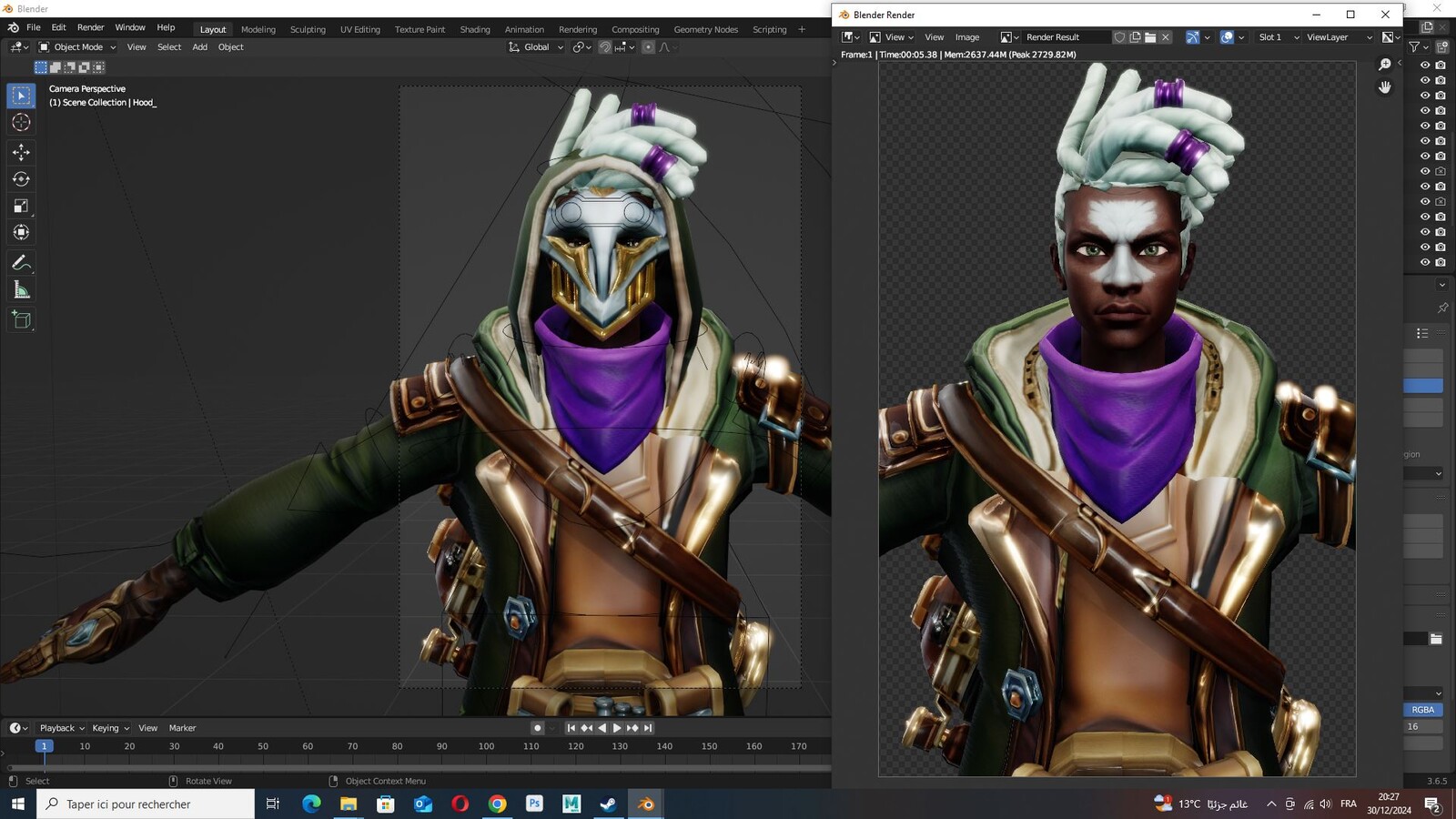
Task: Jump to the timeline start frame
Action: pos(571,728)
